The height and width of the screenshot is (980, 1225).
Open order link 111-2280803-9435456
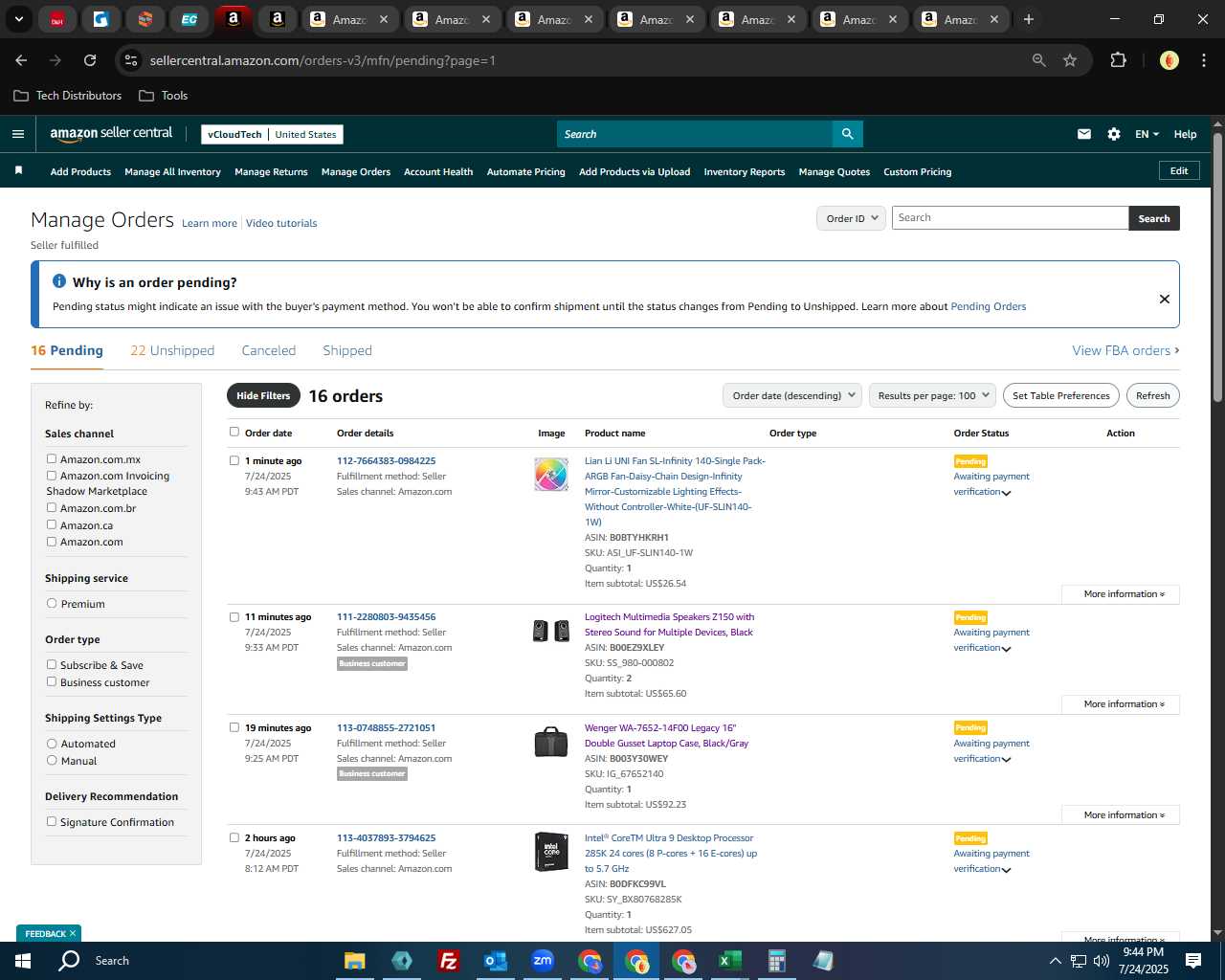click(x=386, y=617)
